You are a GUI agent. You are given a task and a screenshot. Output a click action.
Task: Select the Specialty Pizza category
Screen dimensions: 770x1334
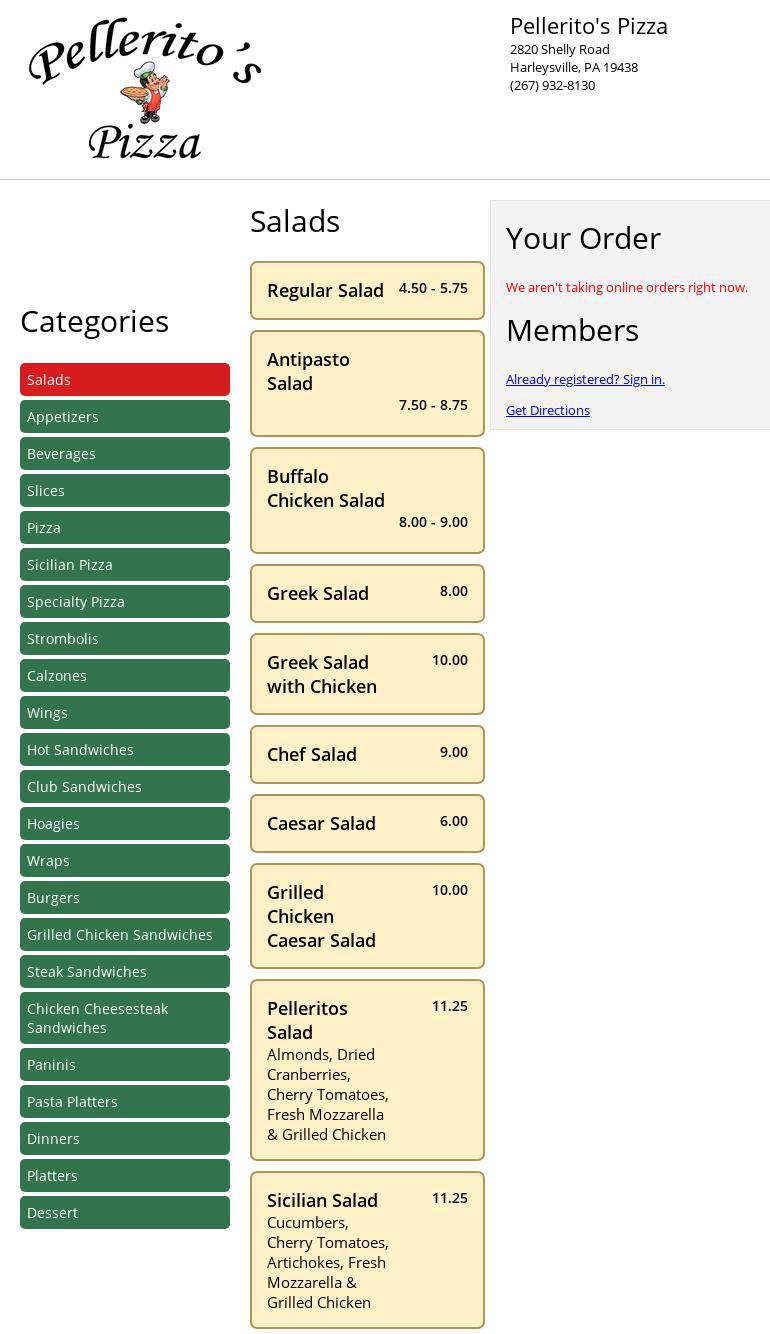125,602
